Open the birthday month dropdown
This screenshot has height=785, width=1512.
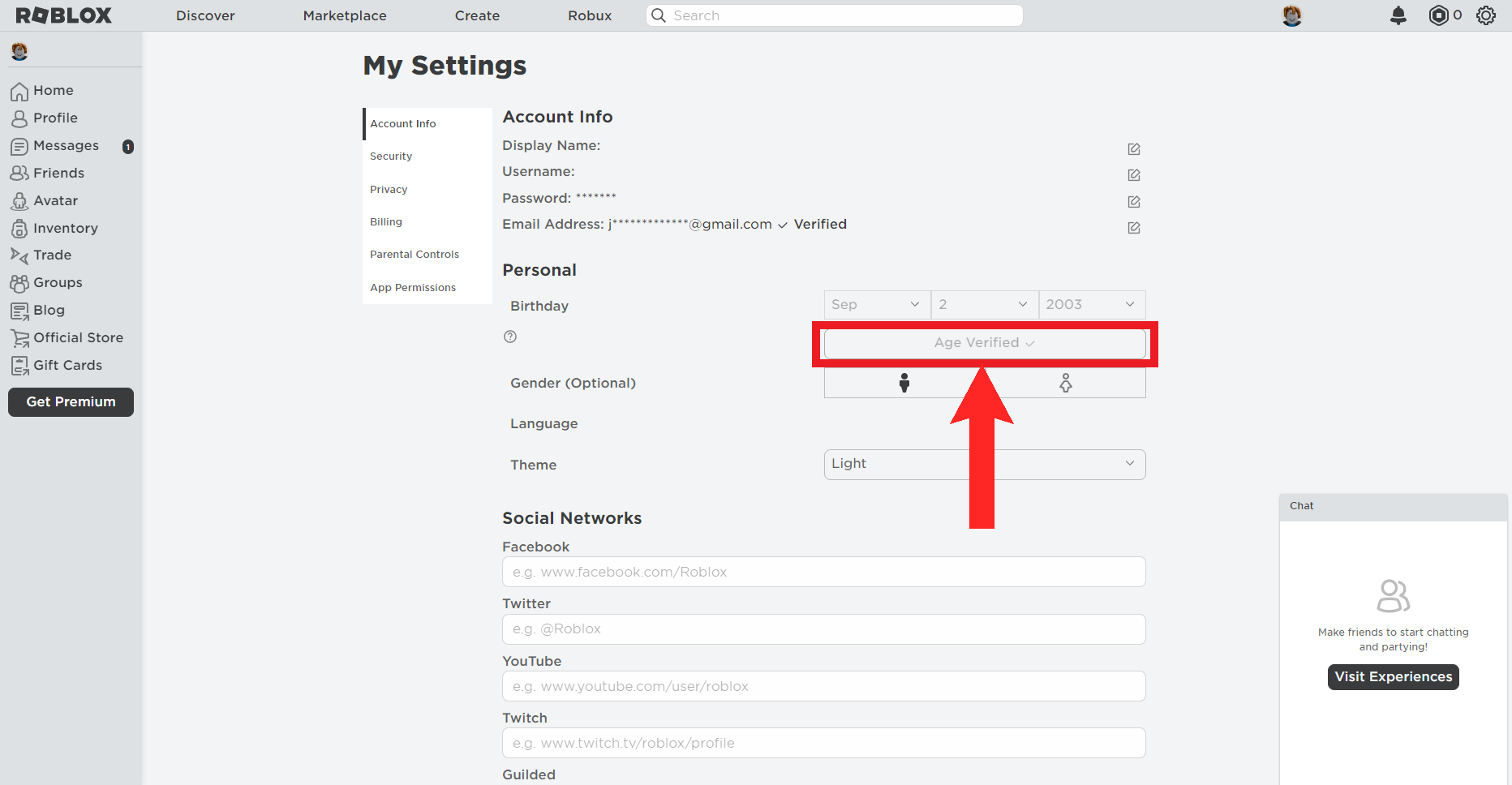tap(877, 305)
